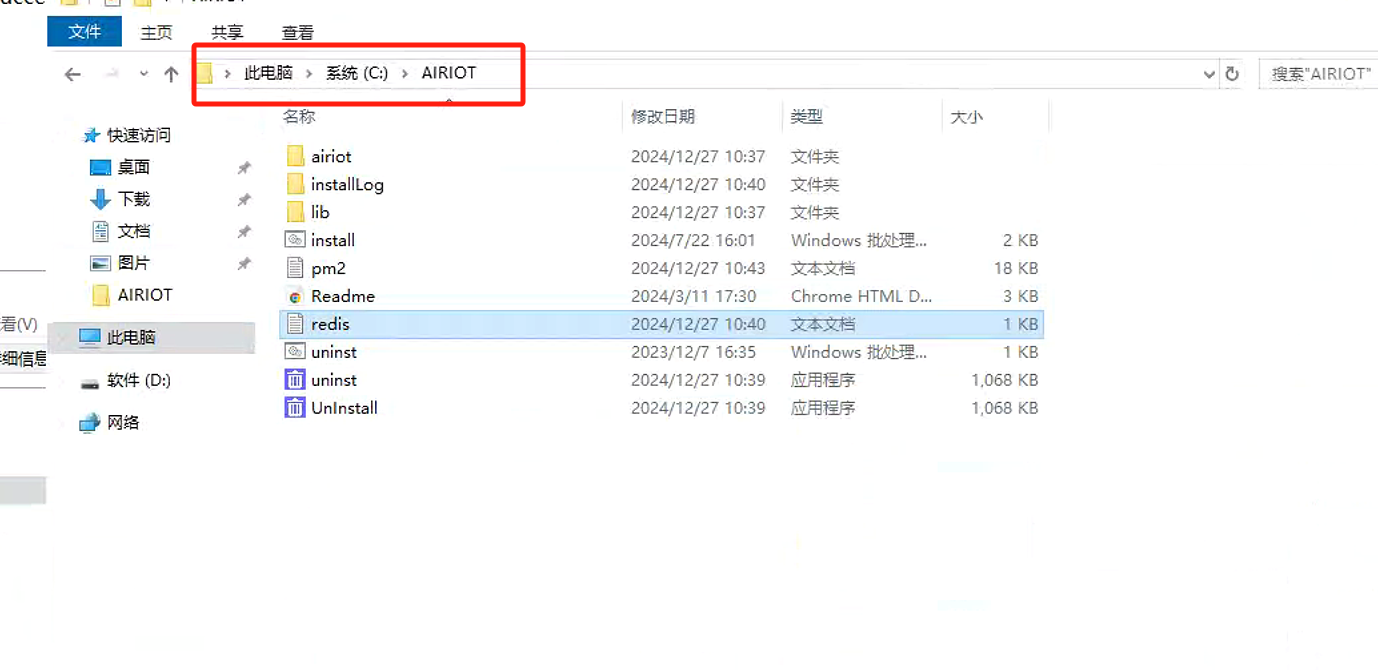Expand the address bar history dropdown
This screenshot has height=670, width=1378.
click(x=1208, y=73)
